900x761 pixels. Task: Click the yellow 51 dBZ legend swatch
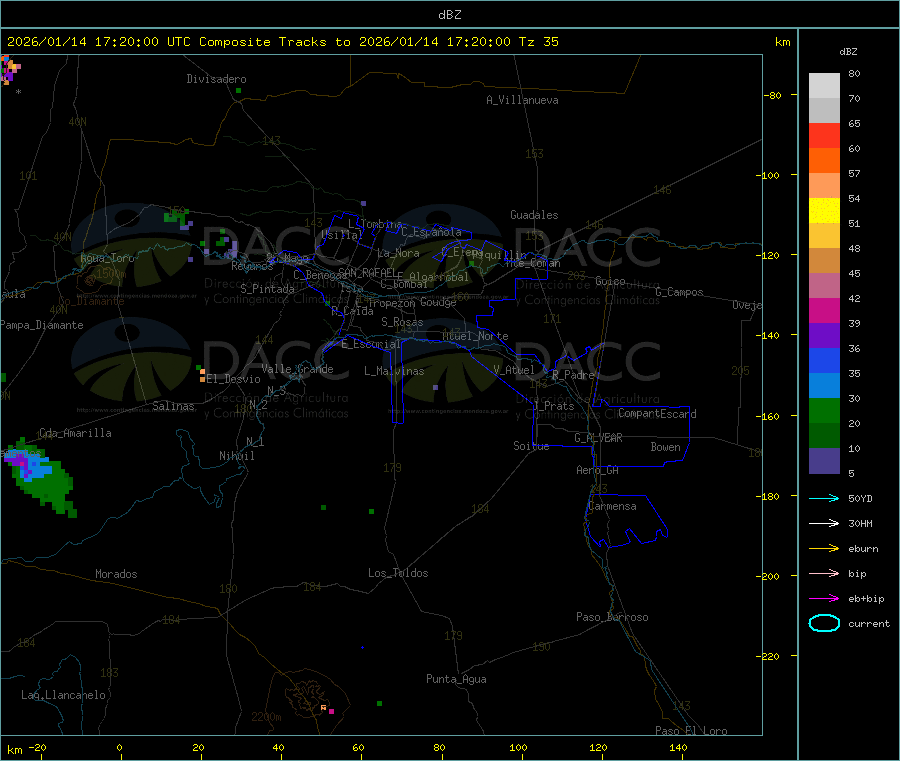click(x=824, y=211)
